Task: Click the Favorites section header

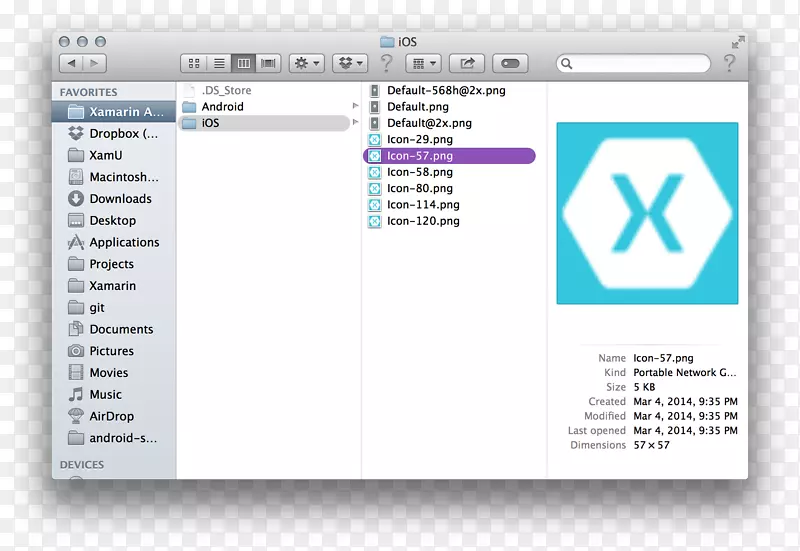Action: coord(88,92)
